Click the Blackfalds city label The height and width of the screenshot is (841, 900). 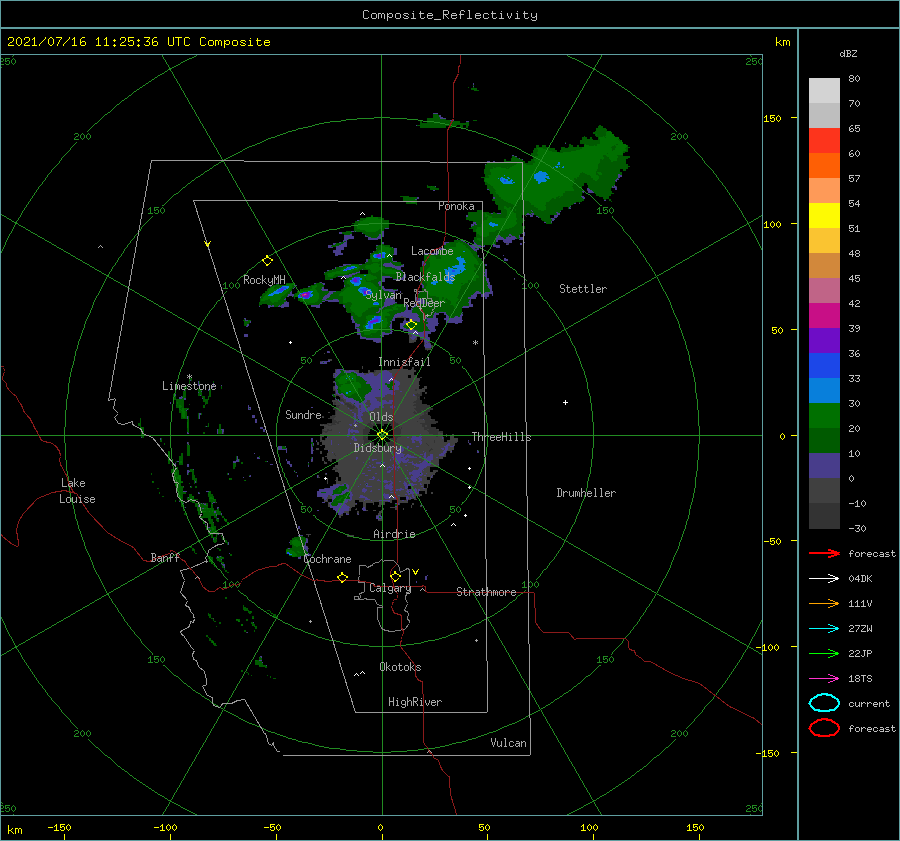click(x=425, y=277)
